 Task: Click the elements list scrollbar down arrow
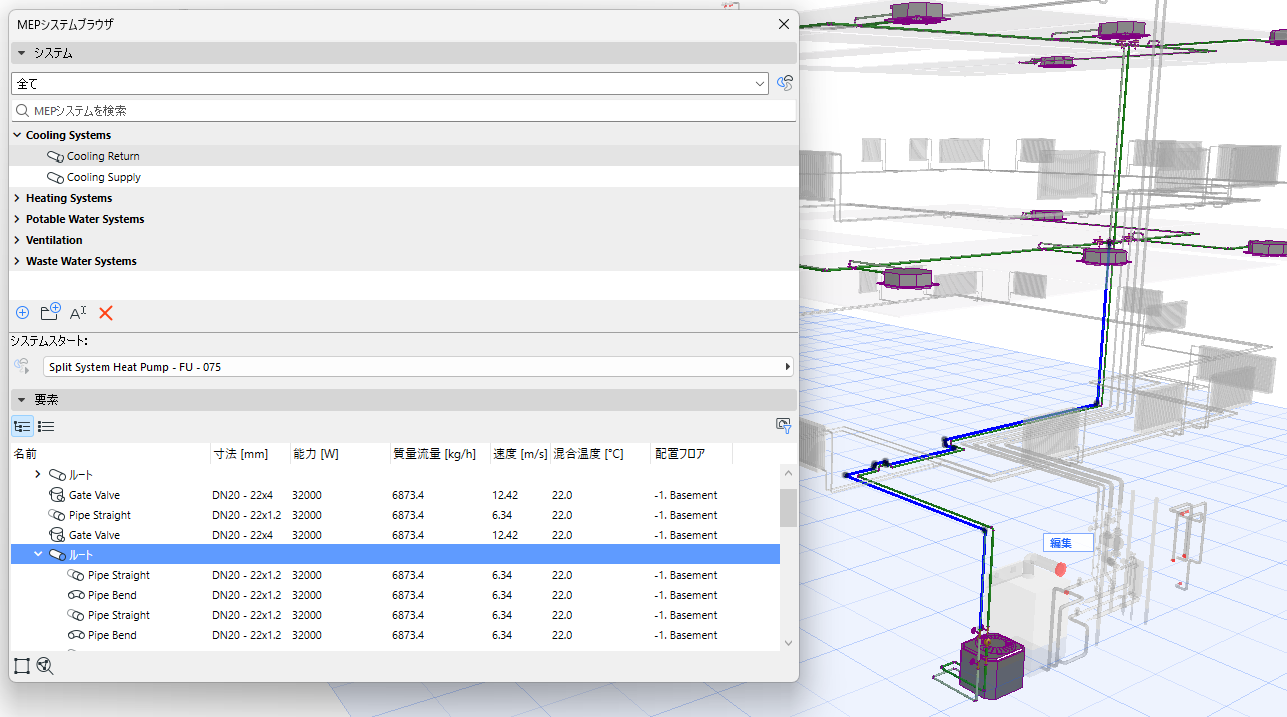(x=788, y=642)
